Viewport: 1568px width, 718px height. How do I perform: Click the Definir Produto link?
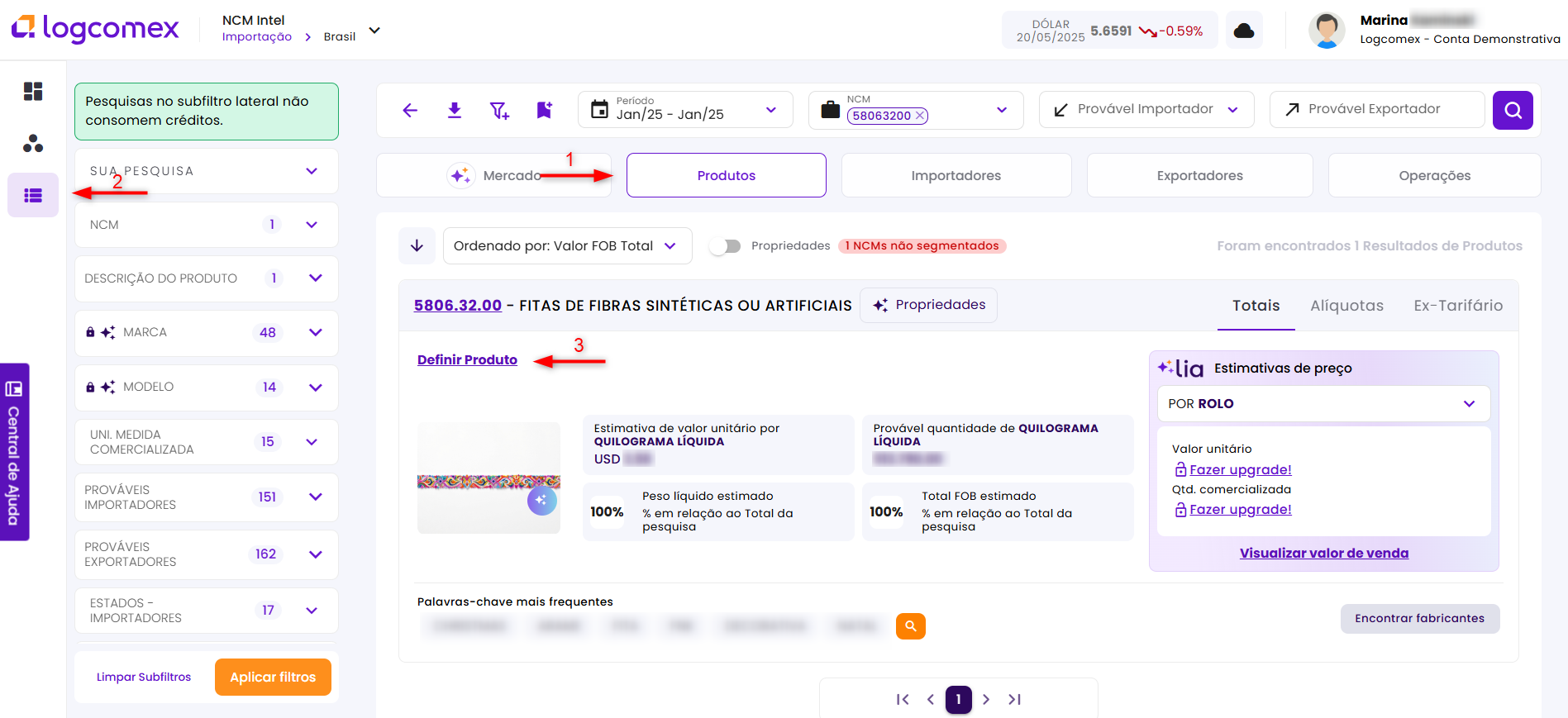tap(467, 360)
